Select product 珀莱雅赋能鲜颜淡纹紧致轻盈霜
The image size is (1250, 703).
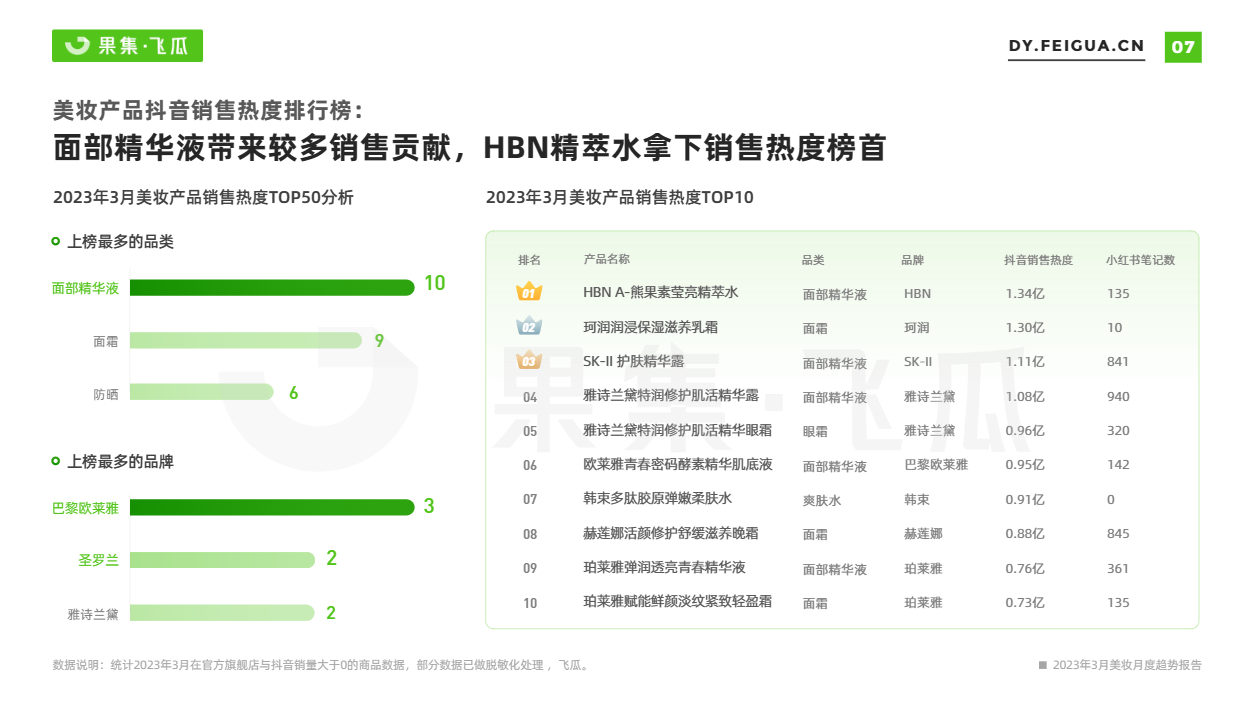(677, 602)
